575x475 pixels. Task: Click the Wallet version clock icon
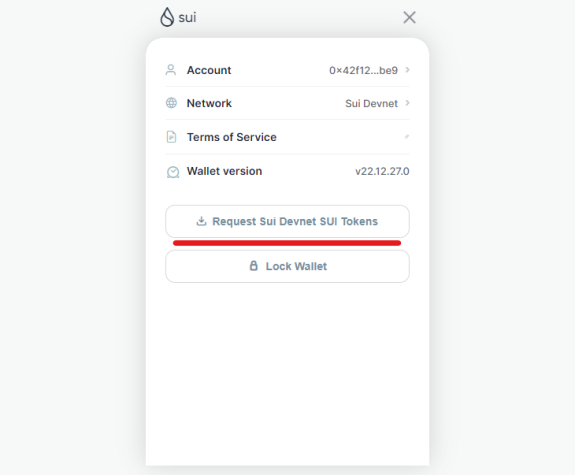pos(173,172)
